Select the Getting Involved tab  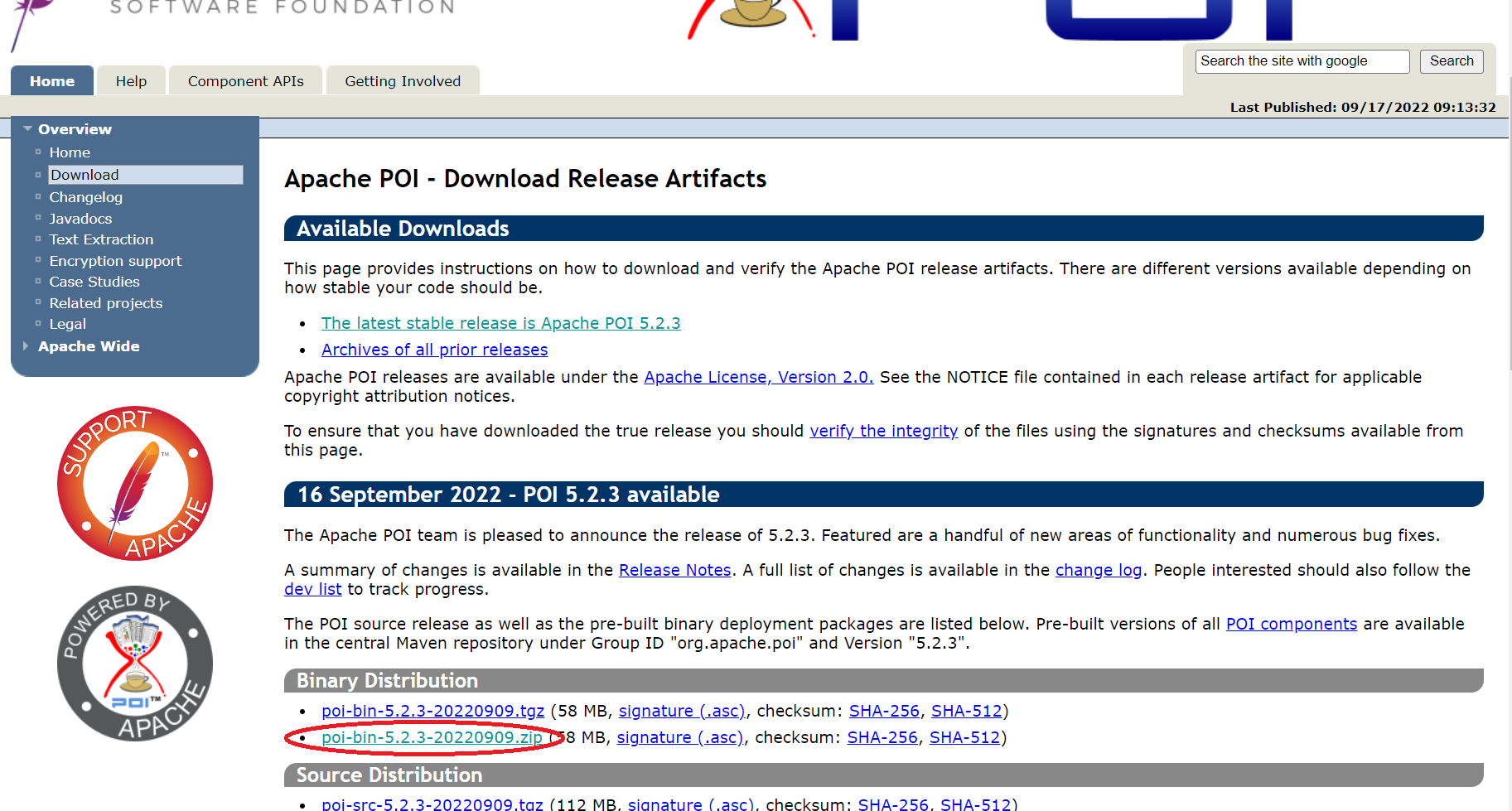[403, 80]
